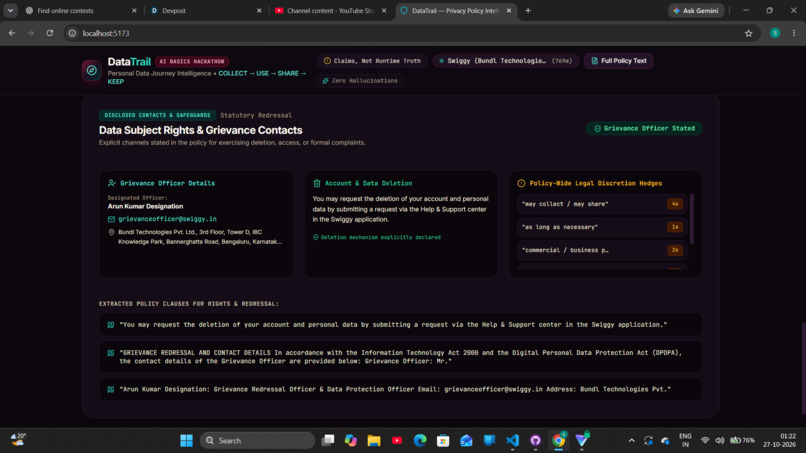Open the tab search dropdown arrow

(10, 10)
